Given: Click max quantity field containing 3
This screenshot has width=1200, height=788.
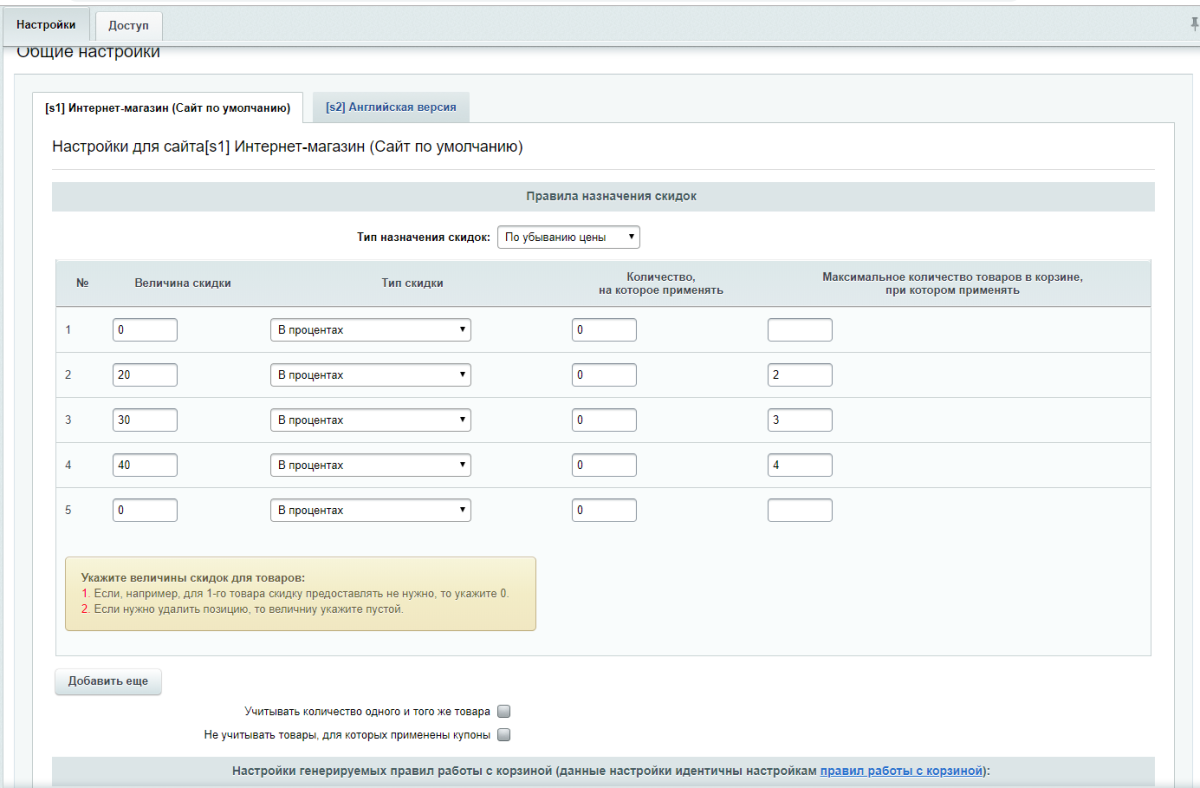Looking at the screenshot, I should pos(800,420).
